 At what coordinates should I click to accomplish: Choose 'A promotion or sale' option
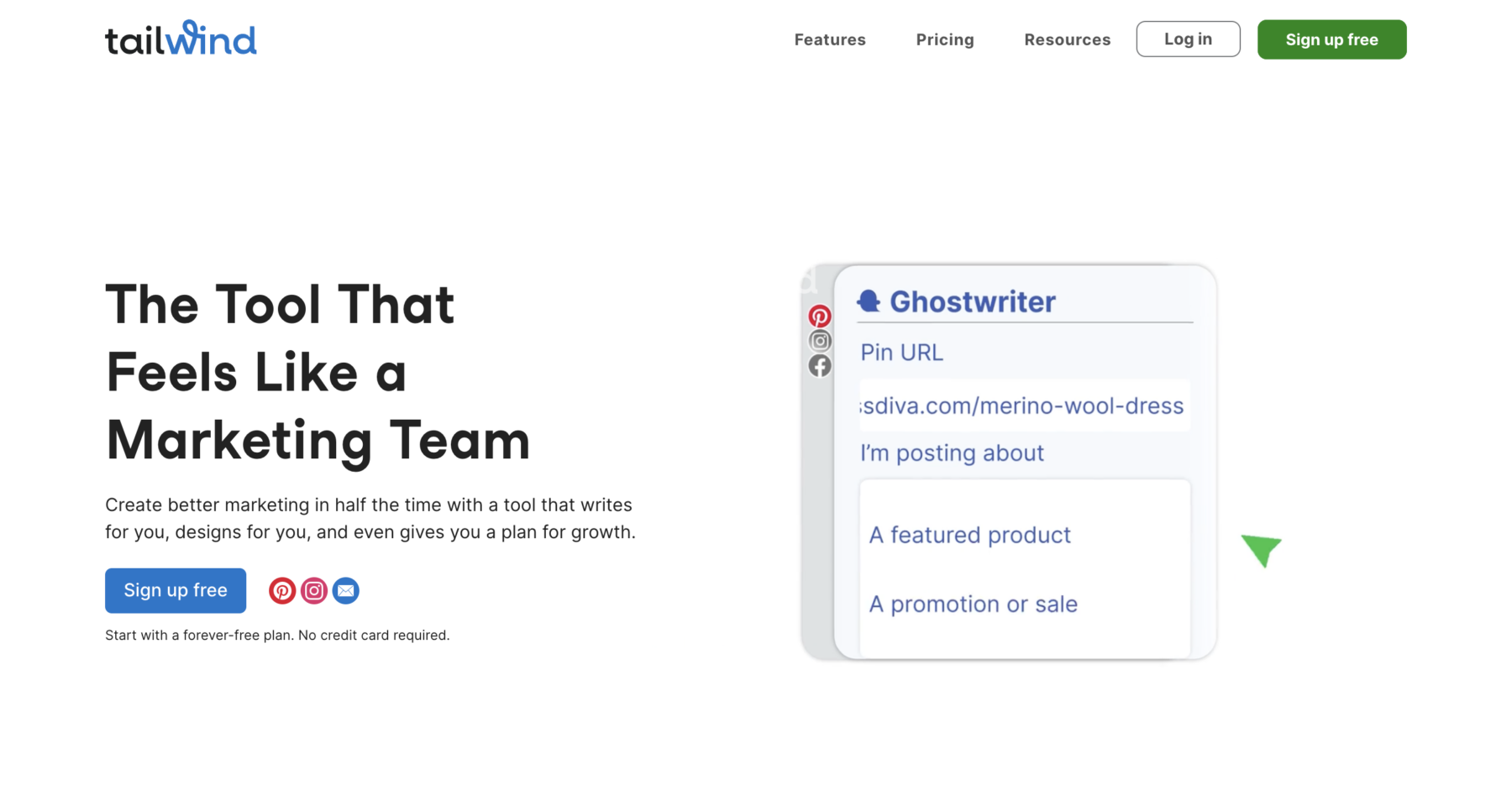[974, 604]
